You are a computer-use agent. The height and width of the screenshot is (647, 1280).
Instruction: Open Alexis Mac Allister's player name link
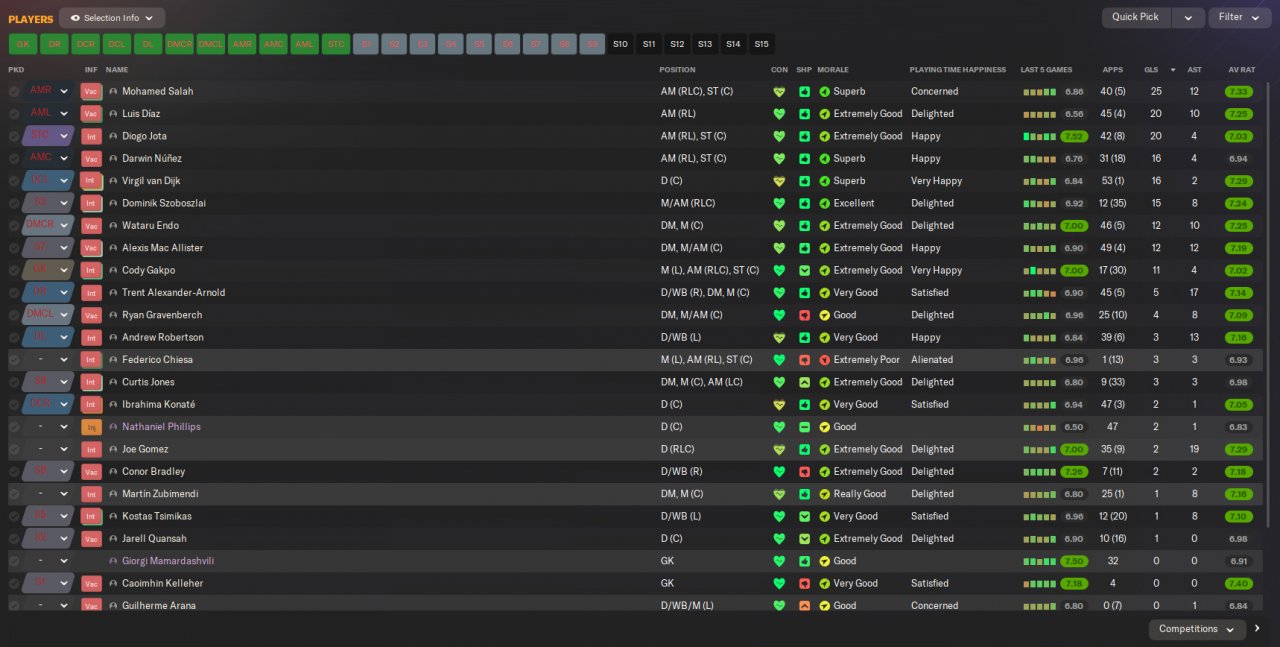[162, 248]
